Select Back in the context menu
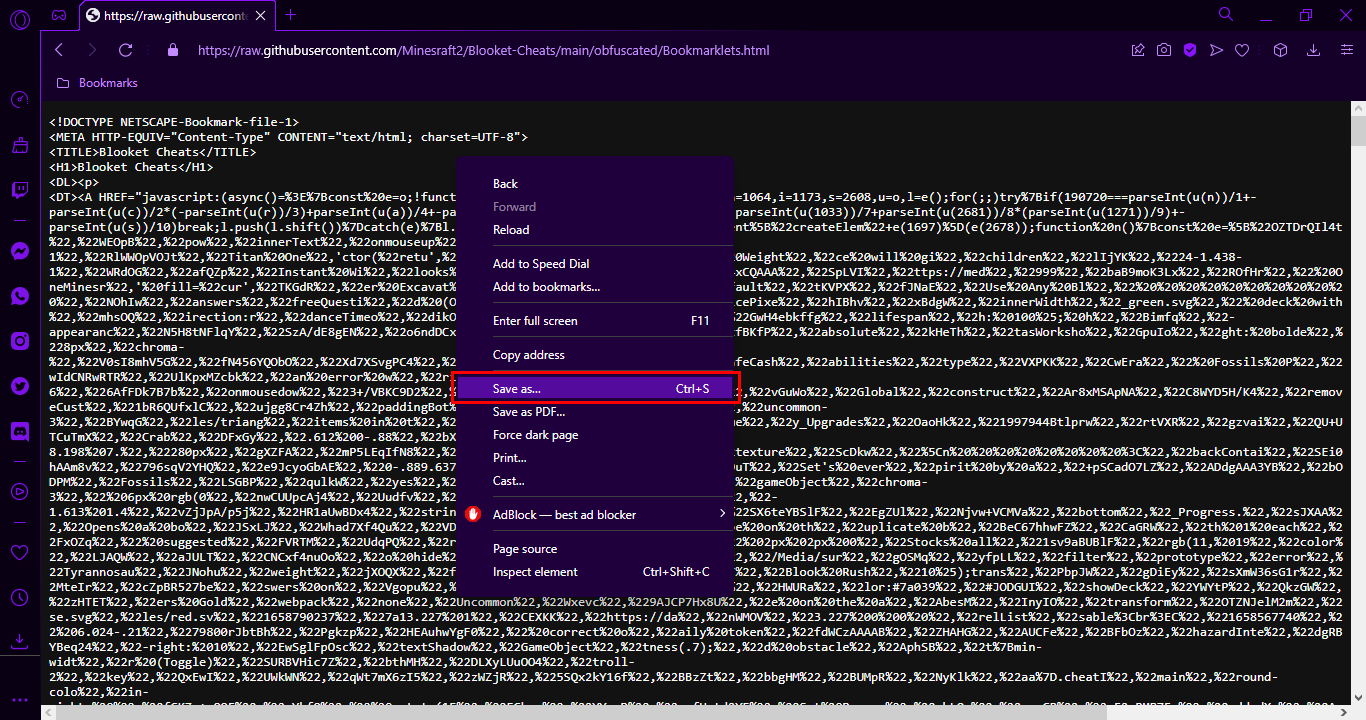Screen dimensions: 1366x720 tap(595, 184)
